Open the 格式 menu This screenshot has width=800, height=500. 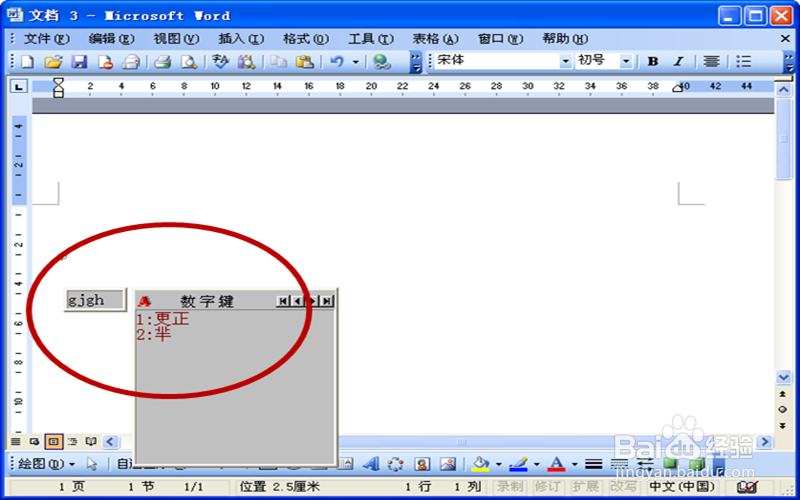pos(306,39)
